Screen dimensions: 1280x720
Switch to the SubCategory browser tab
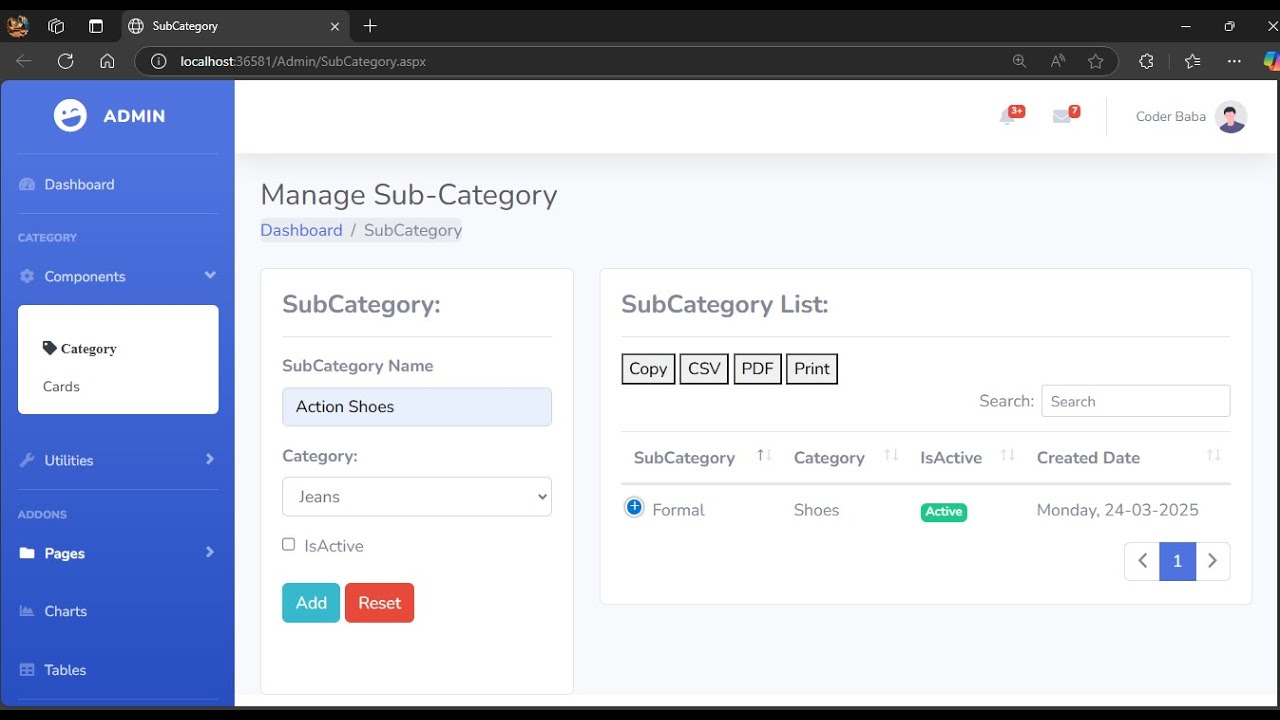(235, 26)
